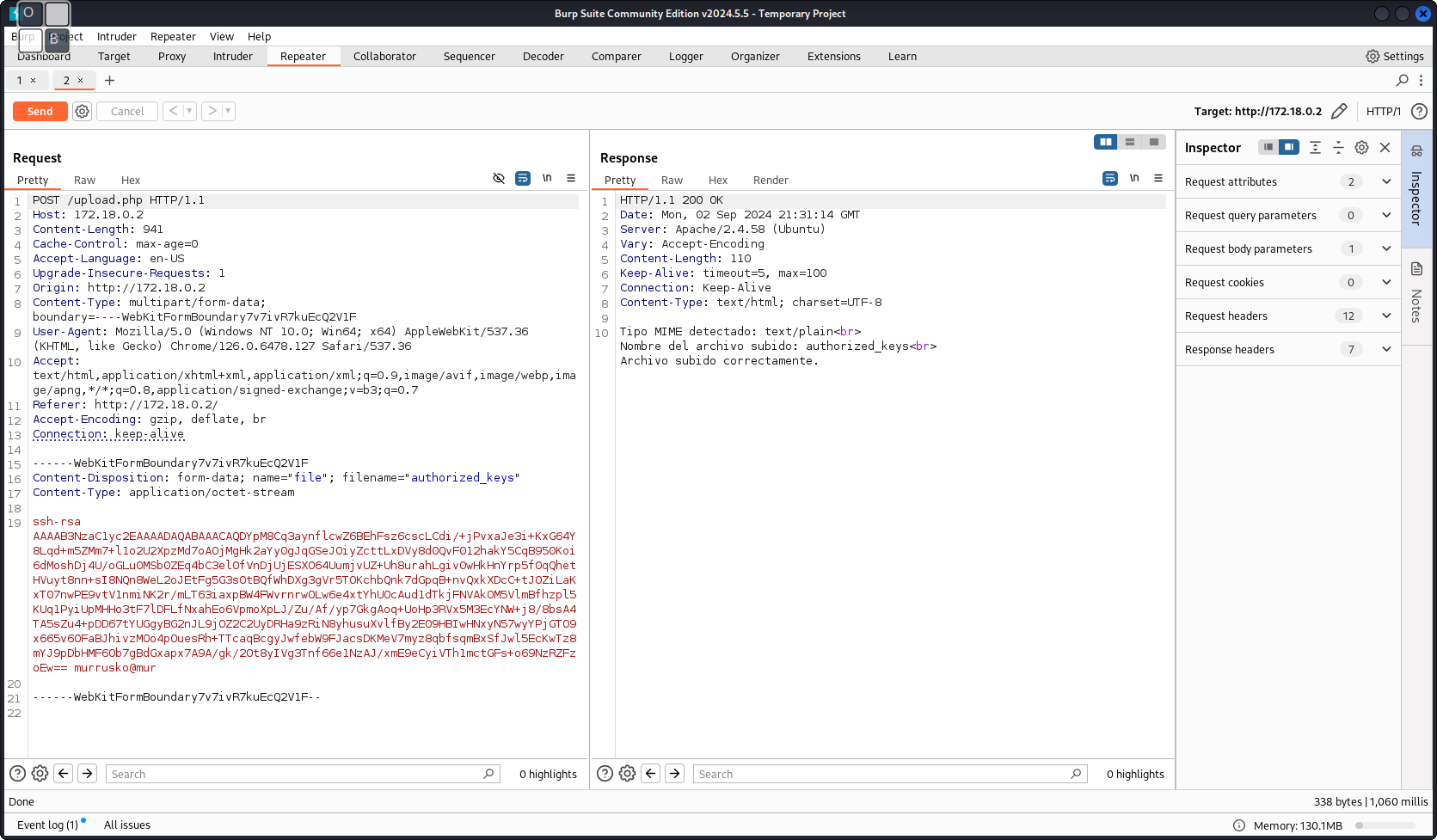1437x840 pixels.
Task: Open Inspector side tab icon
Action: pyautogui.click(x=1416, y=150)
